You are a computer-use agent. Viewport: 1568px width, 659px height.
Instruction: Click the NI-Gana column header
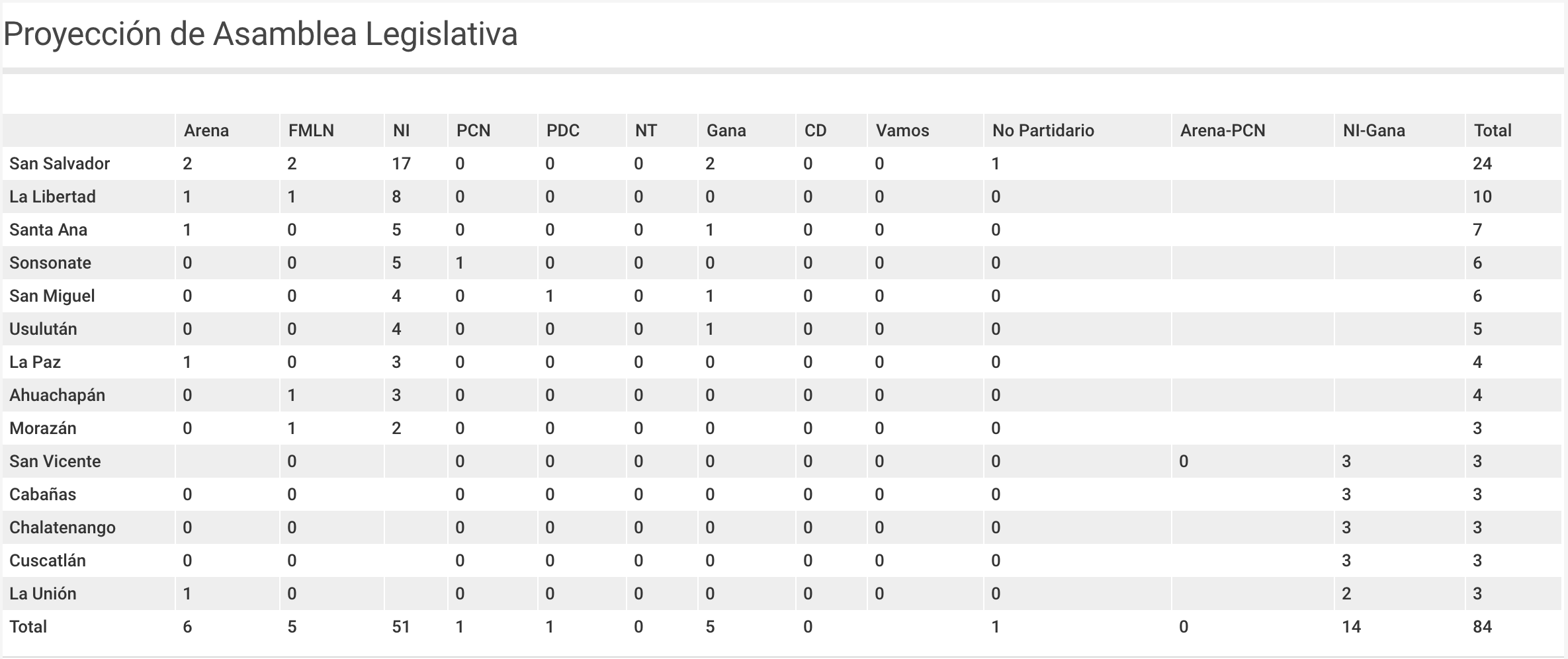(x=1374, y=130)
